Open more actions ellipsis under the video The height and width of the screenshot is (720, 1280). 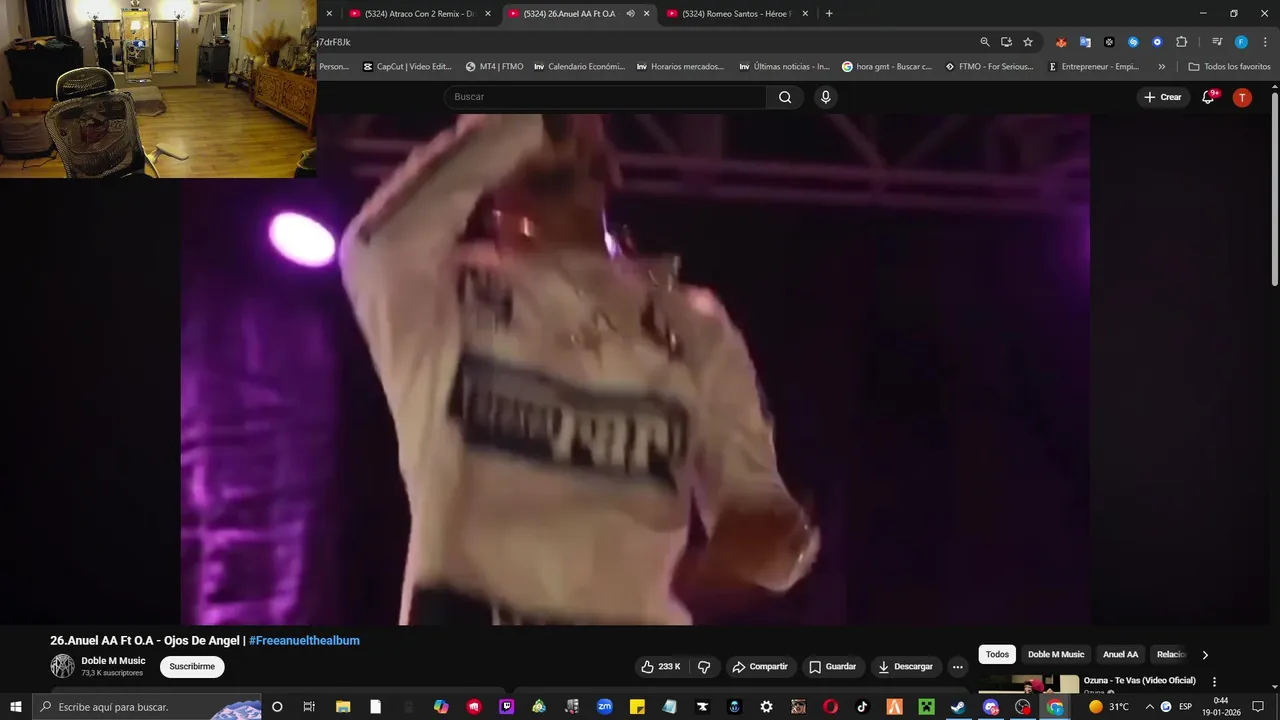point(957,667)
